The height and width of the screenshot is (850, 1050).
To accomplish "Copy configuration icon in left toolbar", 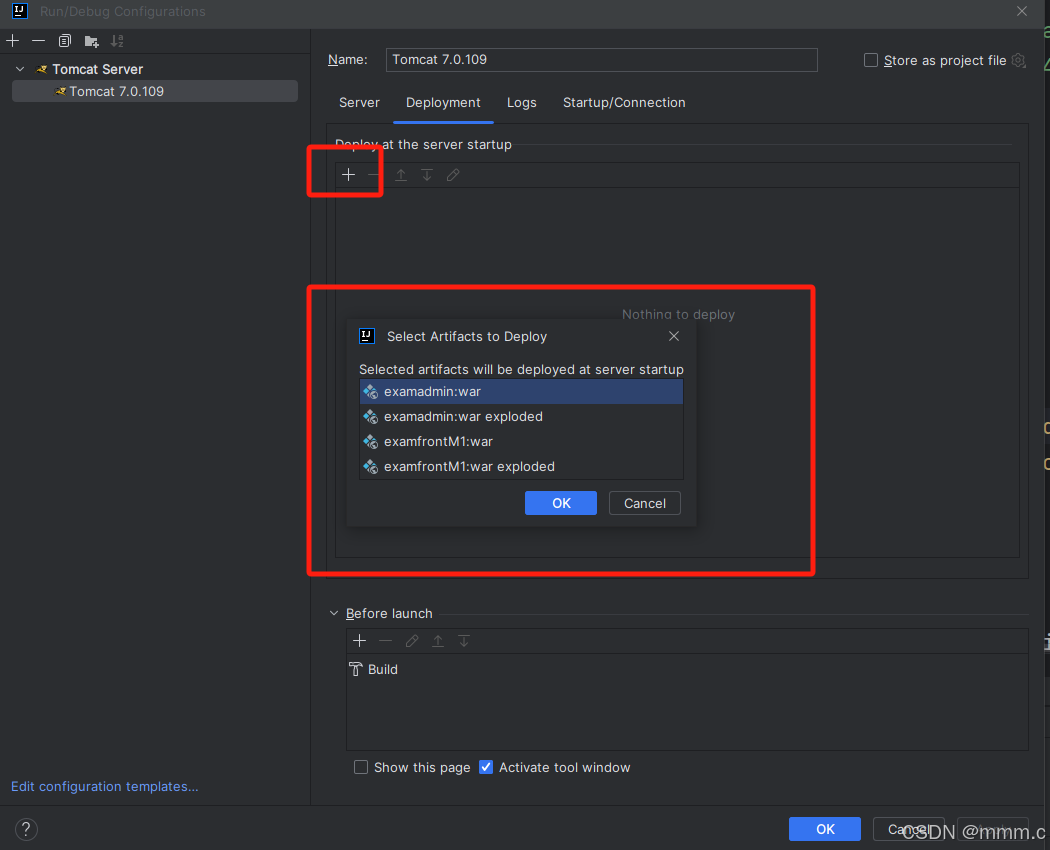I will tap(64, 41).
